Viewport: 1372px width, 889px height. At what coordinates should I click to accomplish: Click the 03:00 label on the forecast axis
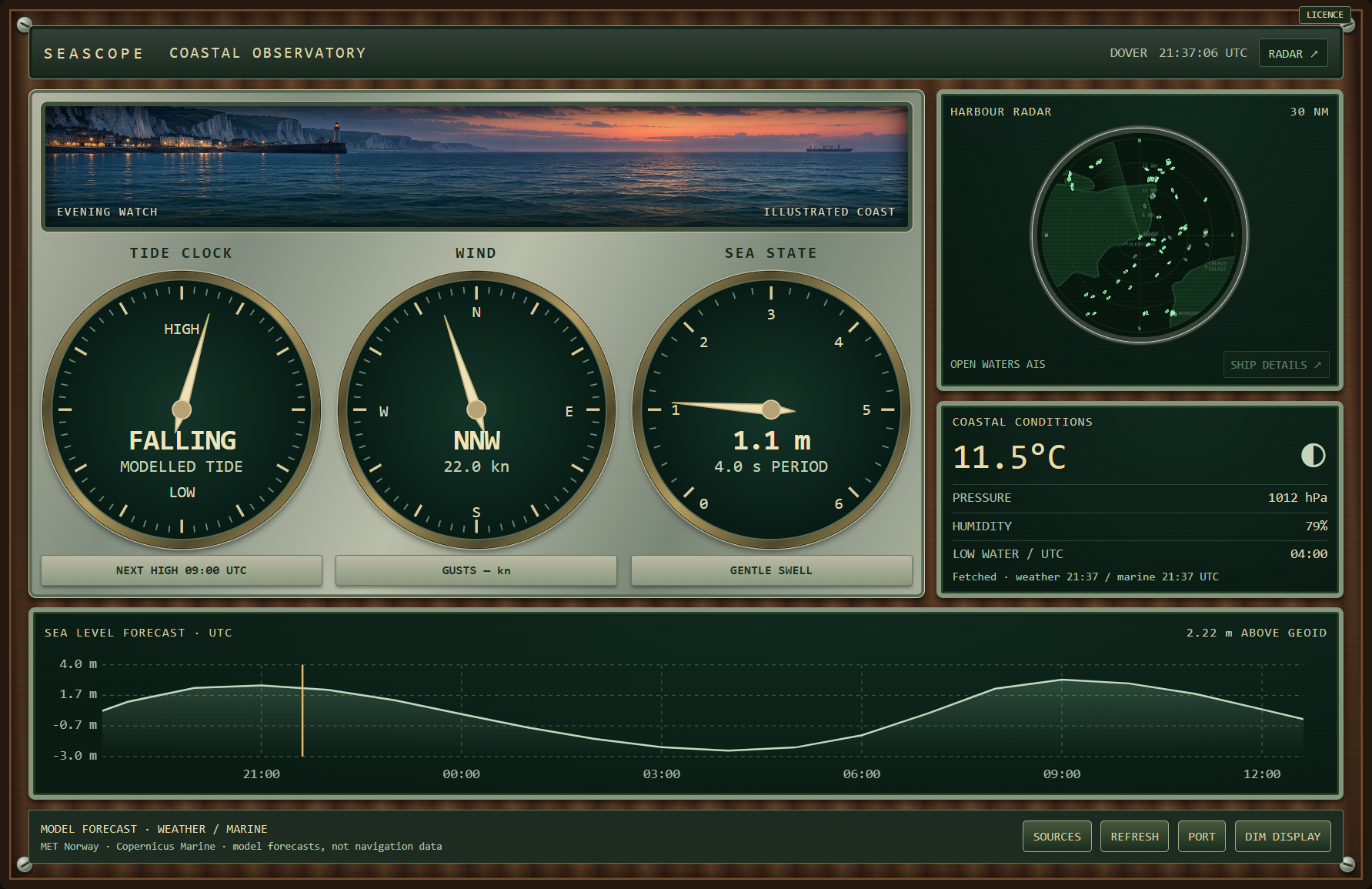[661, 774]
